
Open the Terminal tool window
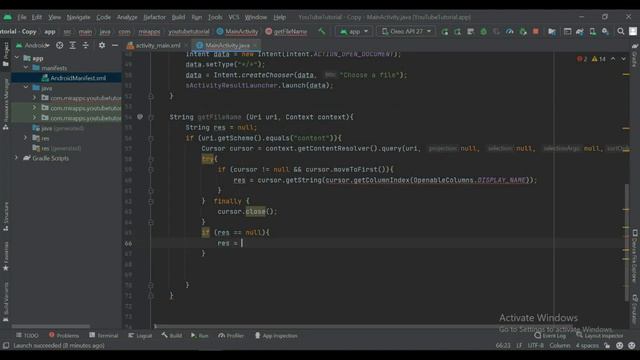tap(104, 336)
